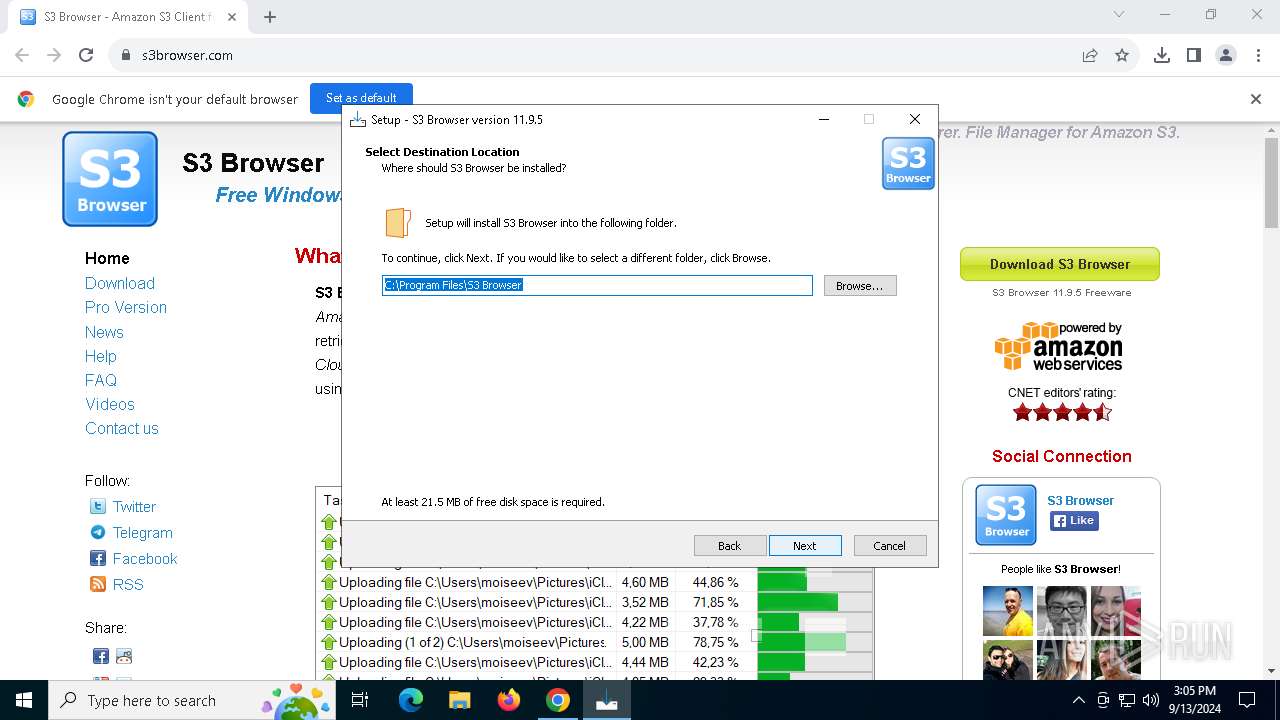The image size is (1280, 720).
Task: Click the Twitter icon under Follow
Action: coord(98,507)
